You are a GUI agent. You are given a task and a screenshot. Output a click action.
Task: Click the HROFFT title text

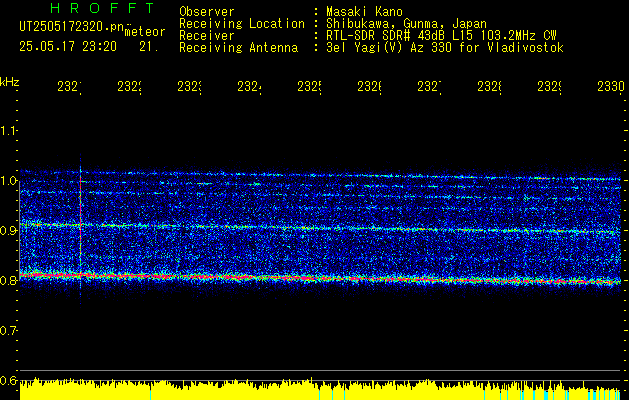pyautogui.click(x=102, y=8)
